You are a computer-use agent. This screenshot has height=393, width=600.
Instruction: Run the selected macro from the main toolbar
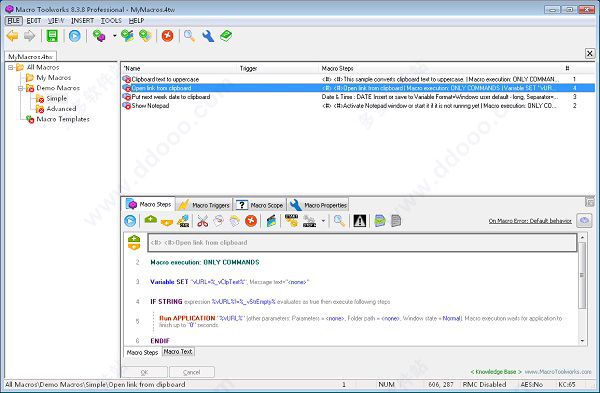(x=75, y=36)
